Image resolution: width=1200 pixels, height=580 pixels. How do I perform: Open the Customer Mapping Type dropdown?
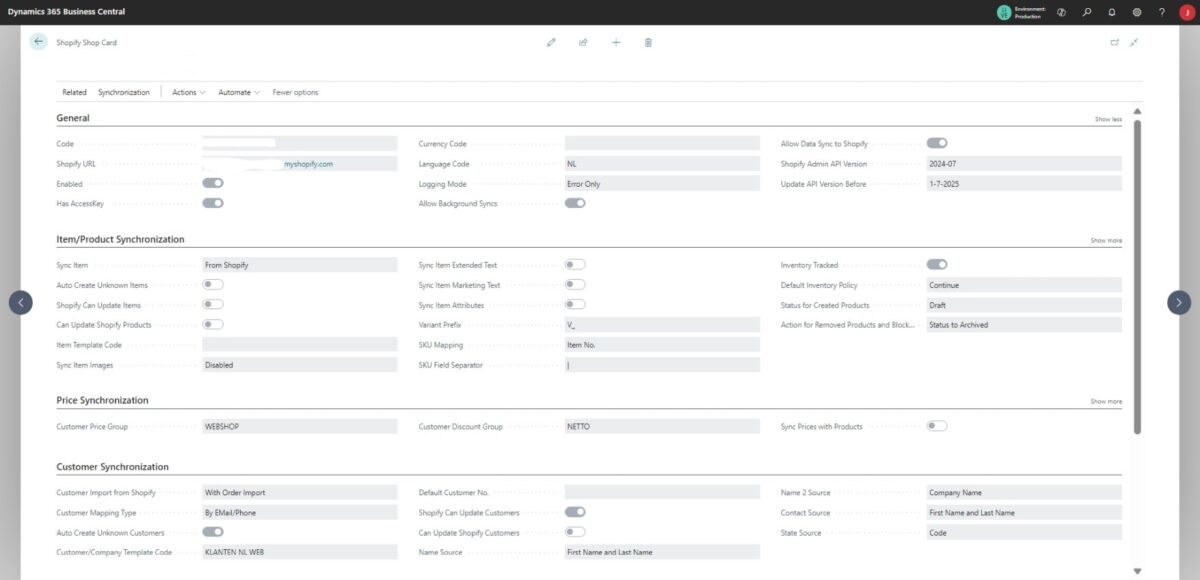pyautogui.click(x=300, y=512)
